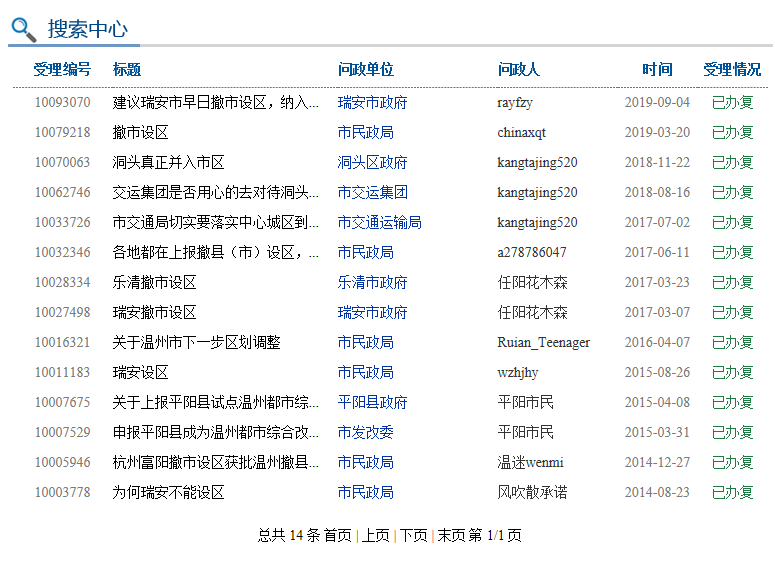Open the title 撤市设区
775x571 pixels.
click(x=140, y=132)
